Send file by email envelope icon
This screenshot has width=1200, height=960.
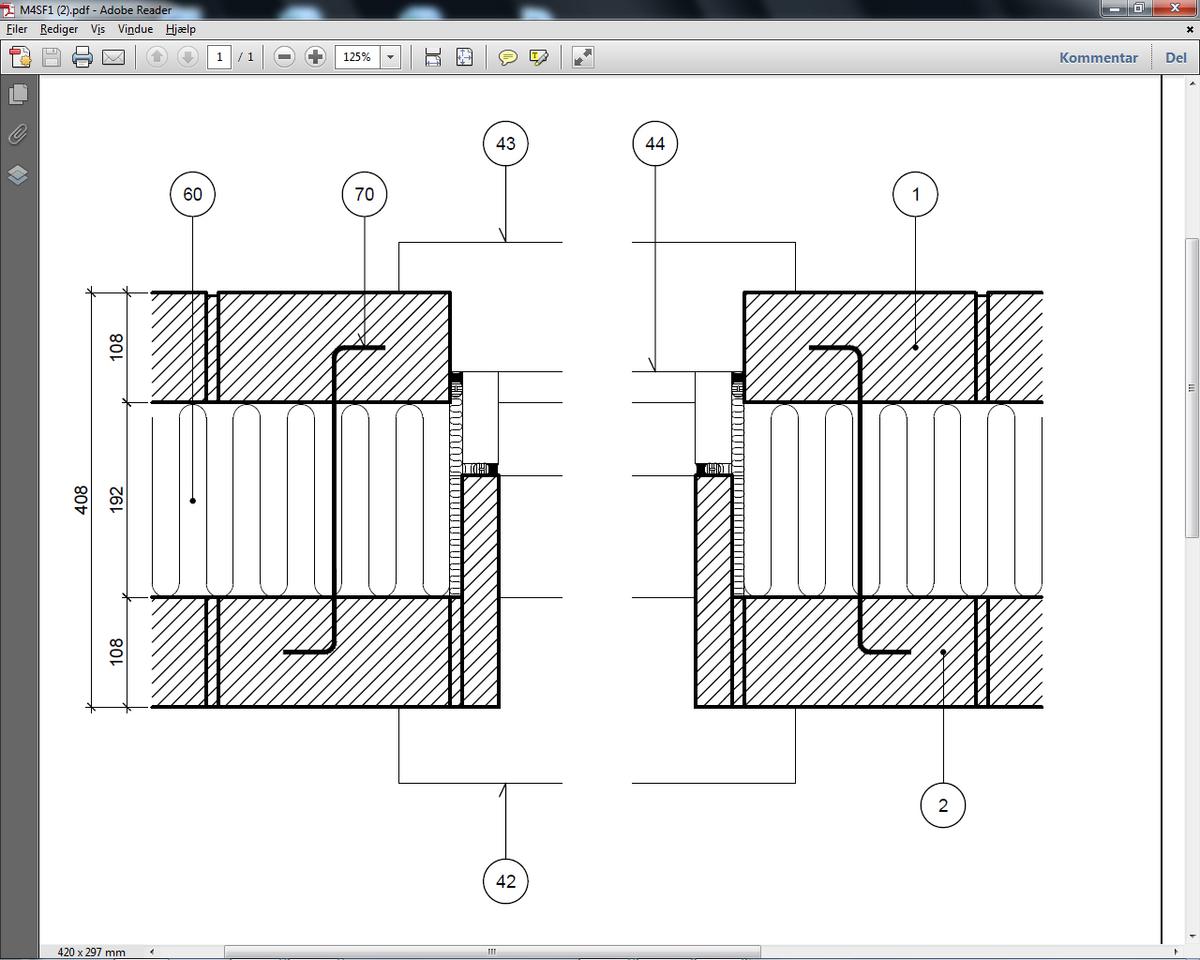point(113,57)
